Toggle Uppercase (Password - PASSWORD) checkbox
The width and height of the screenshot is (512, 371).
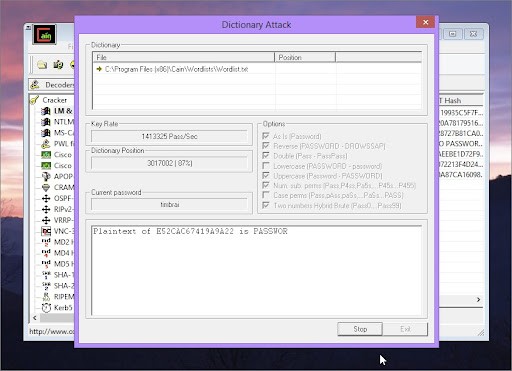coord(266,176)
